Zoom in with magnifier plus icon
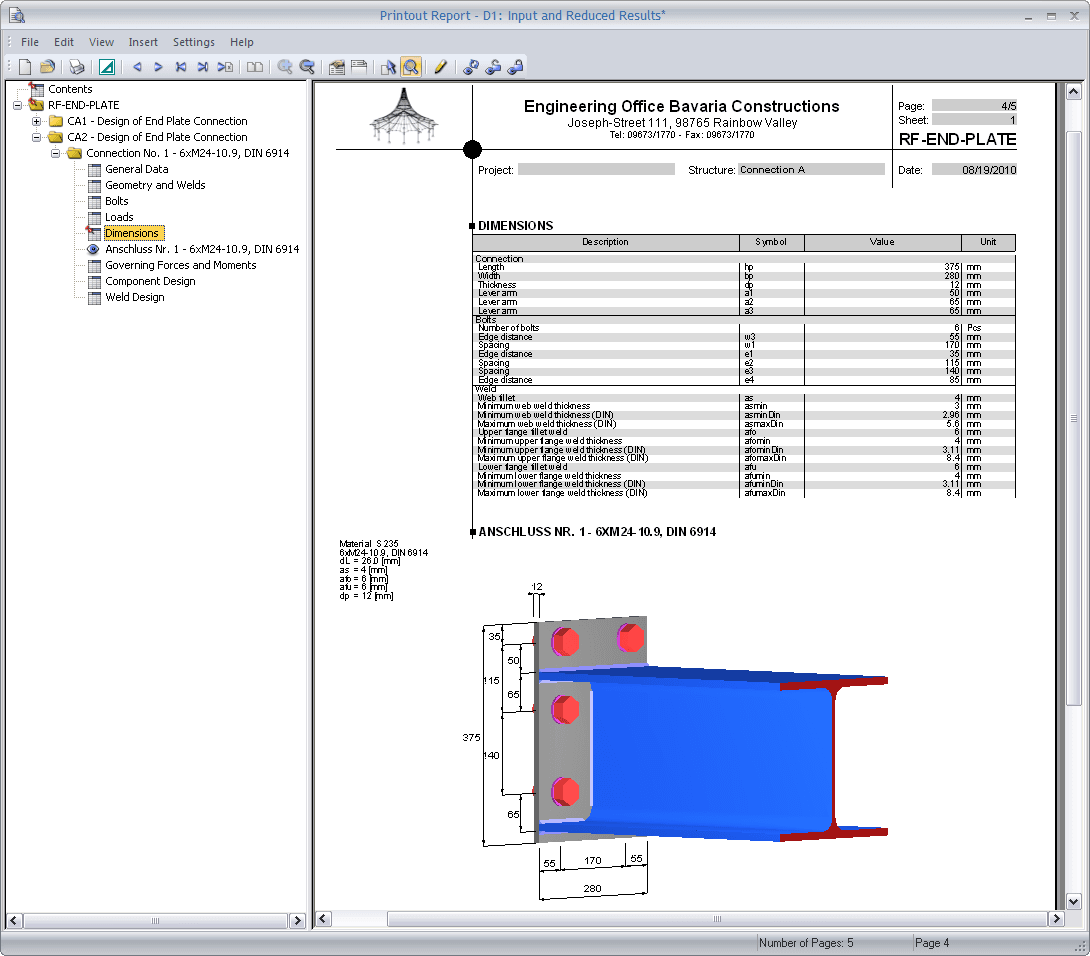The width and height of the screenshot is (1090, 956). tap(285, 67)
